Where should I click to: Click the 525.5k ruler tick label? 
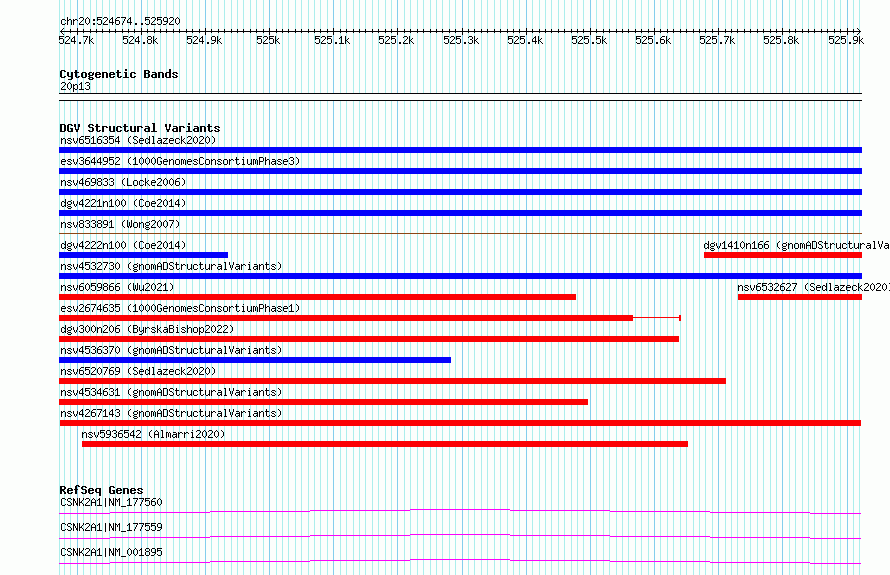589,40
